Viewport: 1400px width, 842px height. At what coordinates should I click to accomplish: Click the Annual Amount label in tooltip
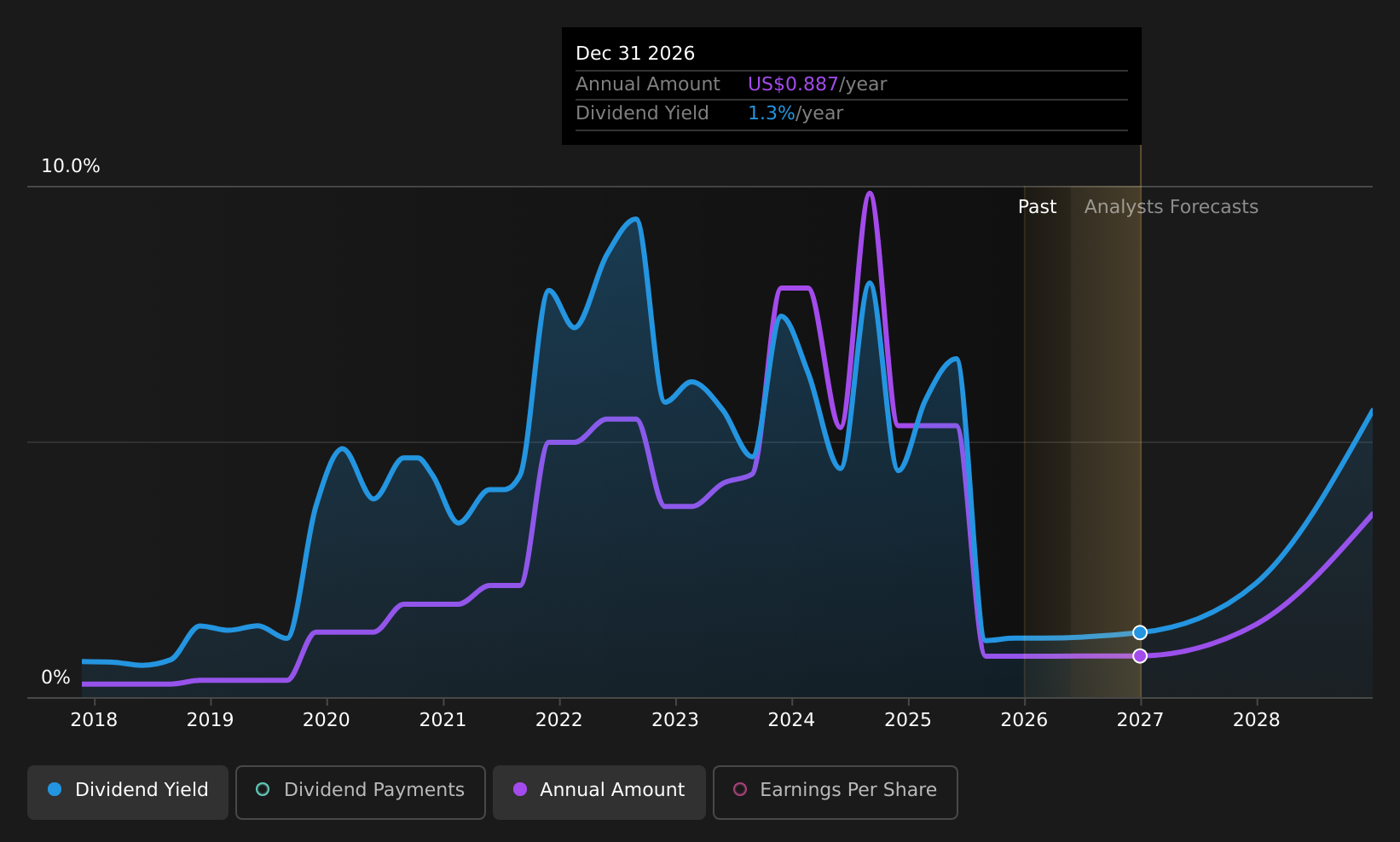tap(648, 84)
